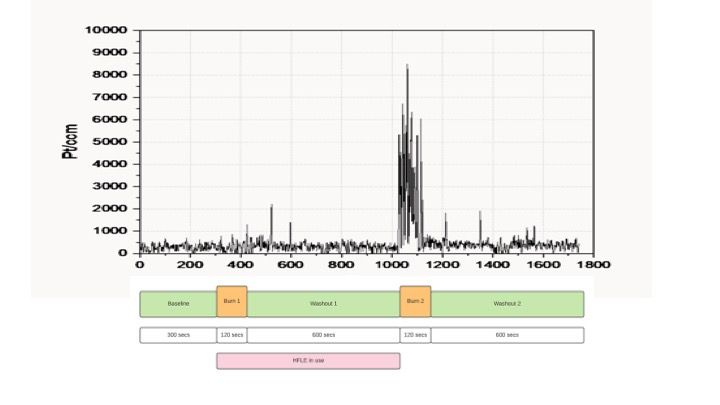Click the green Baseline phase block
Screen dimensions: 720x405
coord(178,304)
